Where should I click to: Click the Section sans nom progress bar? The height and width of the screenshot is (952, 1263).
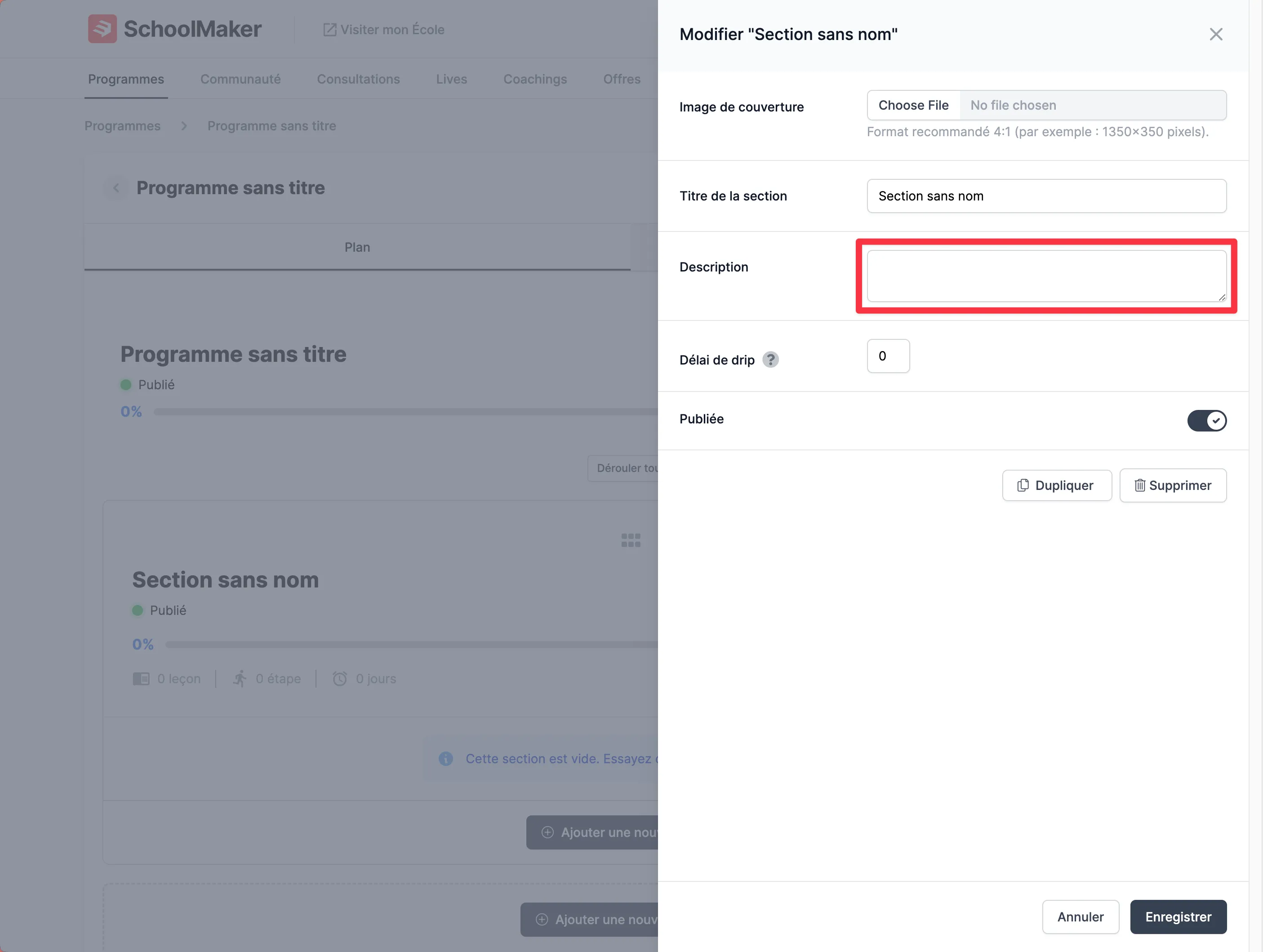411,645
